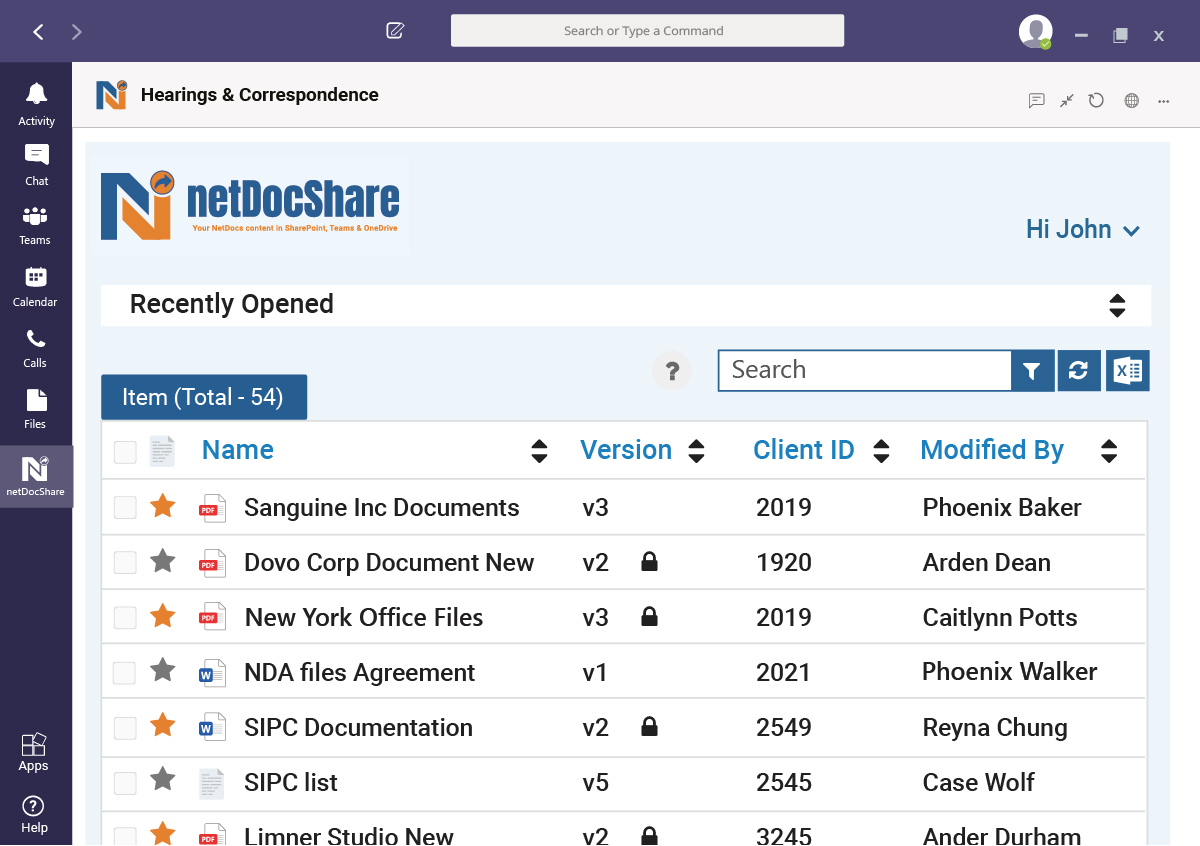The width and height of the screenshot is (1200, 846).
Task: Click the question mark help button
Action: (672, 371)
